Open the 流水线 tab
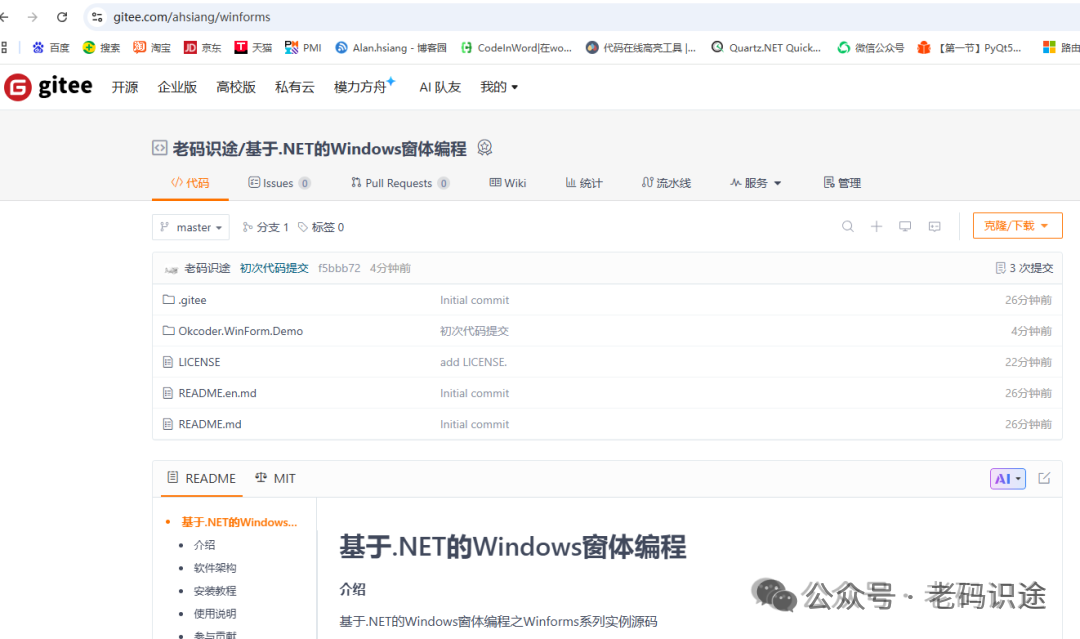This screenshot has height=639, width=1080. click(x=666, y=182)
